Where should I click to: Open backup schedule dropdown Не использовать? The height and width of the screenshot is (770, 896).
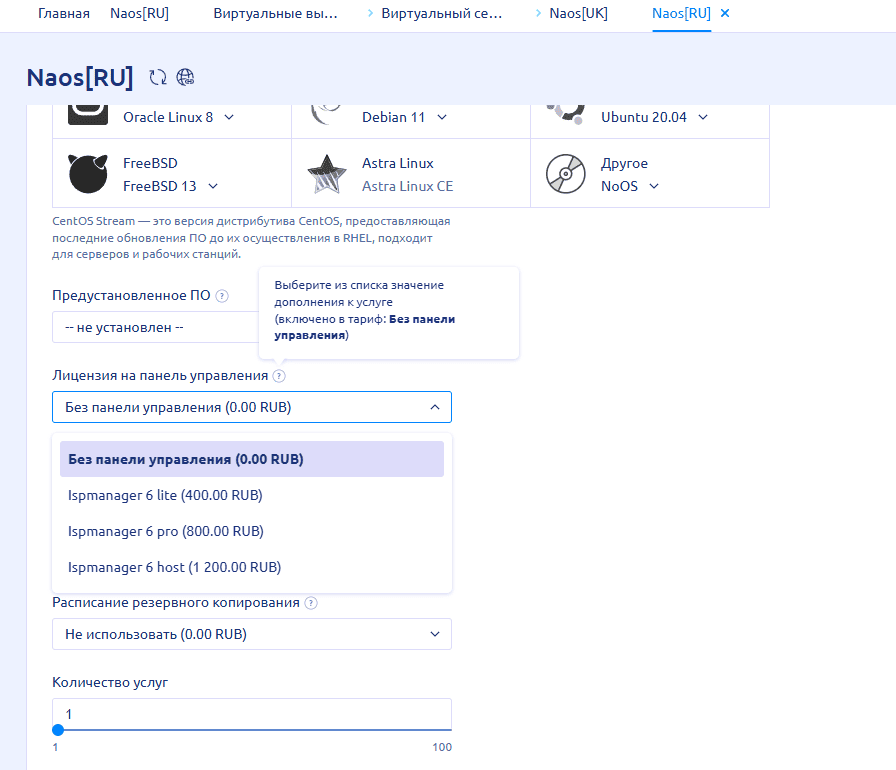251,634
